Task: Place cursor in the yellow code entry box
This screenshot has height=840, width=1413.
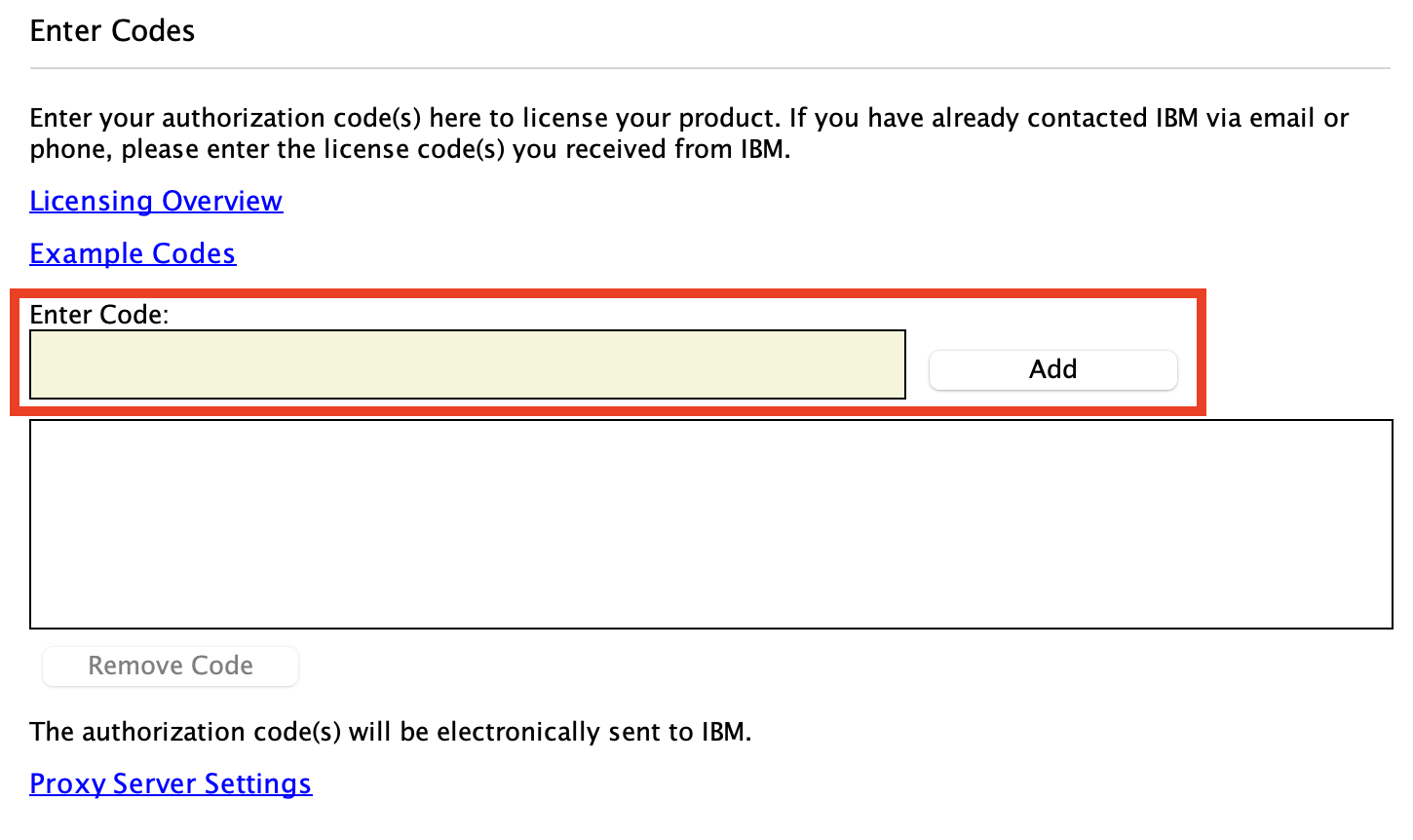Action: [x=468, y=364]
